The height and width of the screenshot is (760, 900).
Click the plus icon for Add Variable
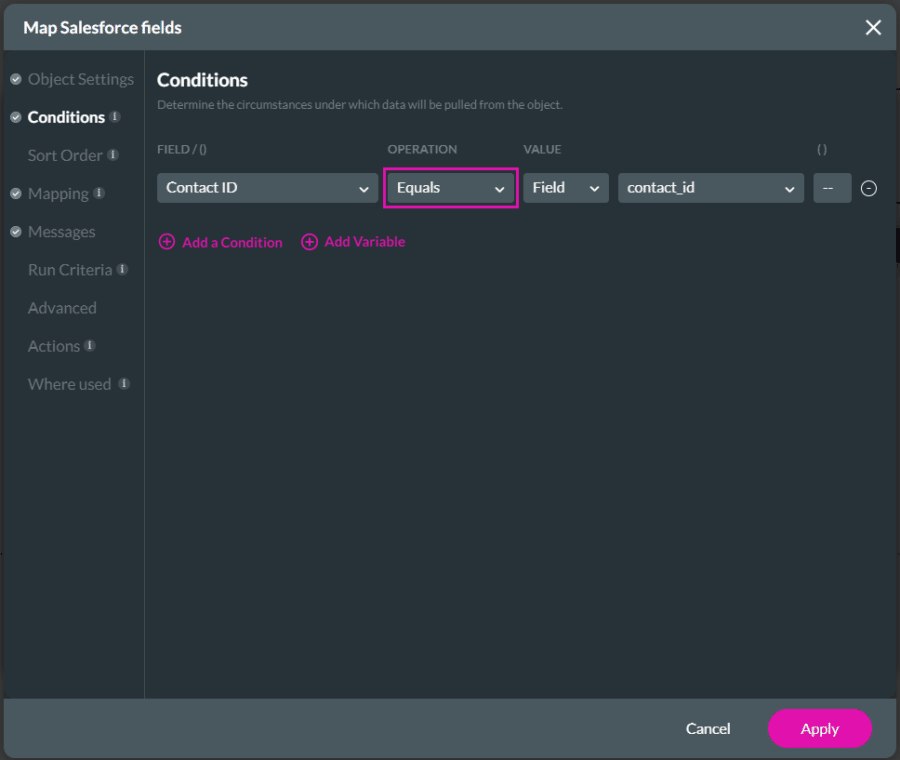(309, 242)
